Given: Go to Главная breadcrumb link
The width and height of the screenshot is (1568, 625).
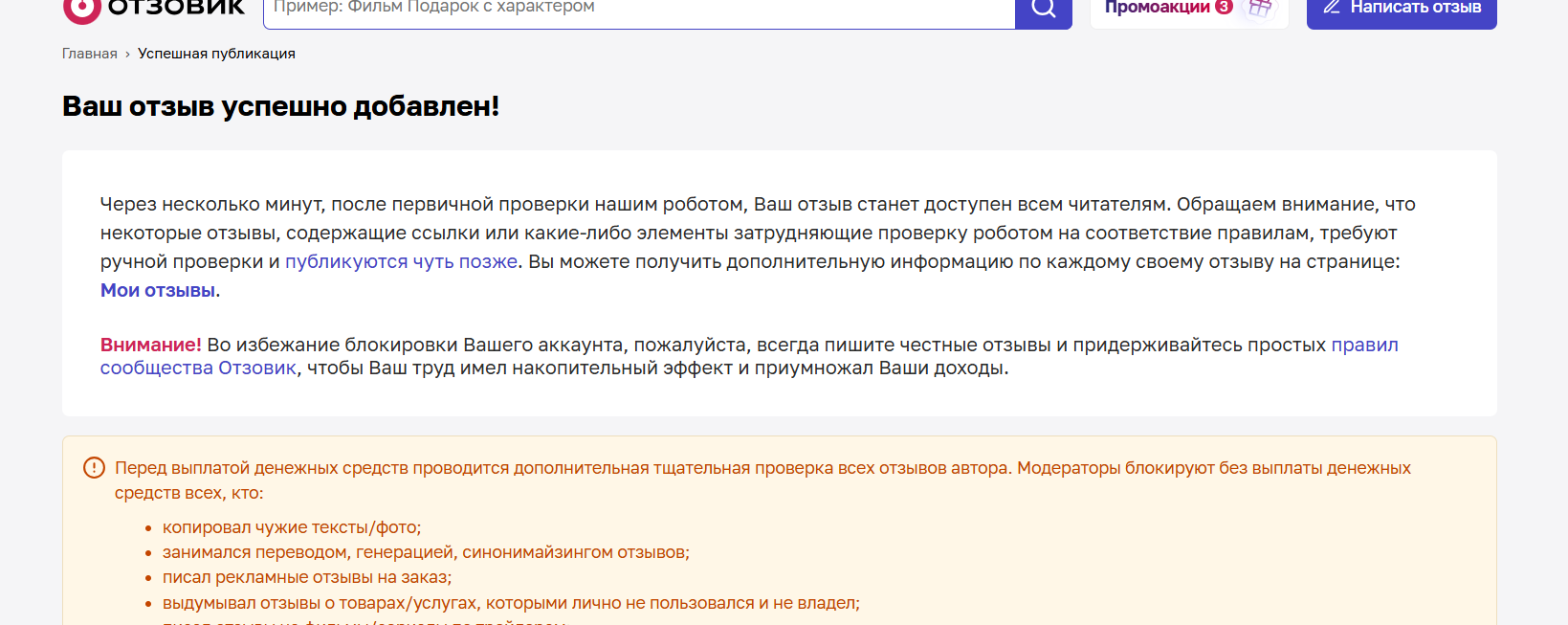Looking at the screenshot, I should tap(90, 54).
